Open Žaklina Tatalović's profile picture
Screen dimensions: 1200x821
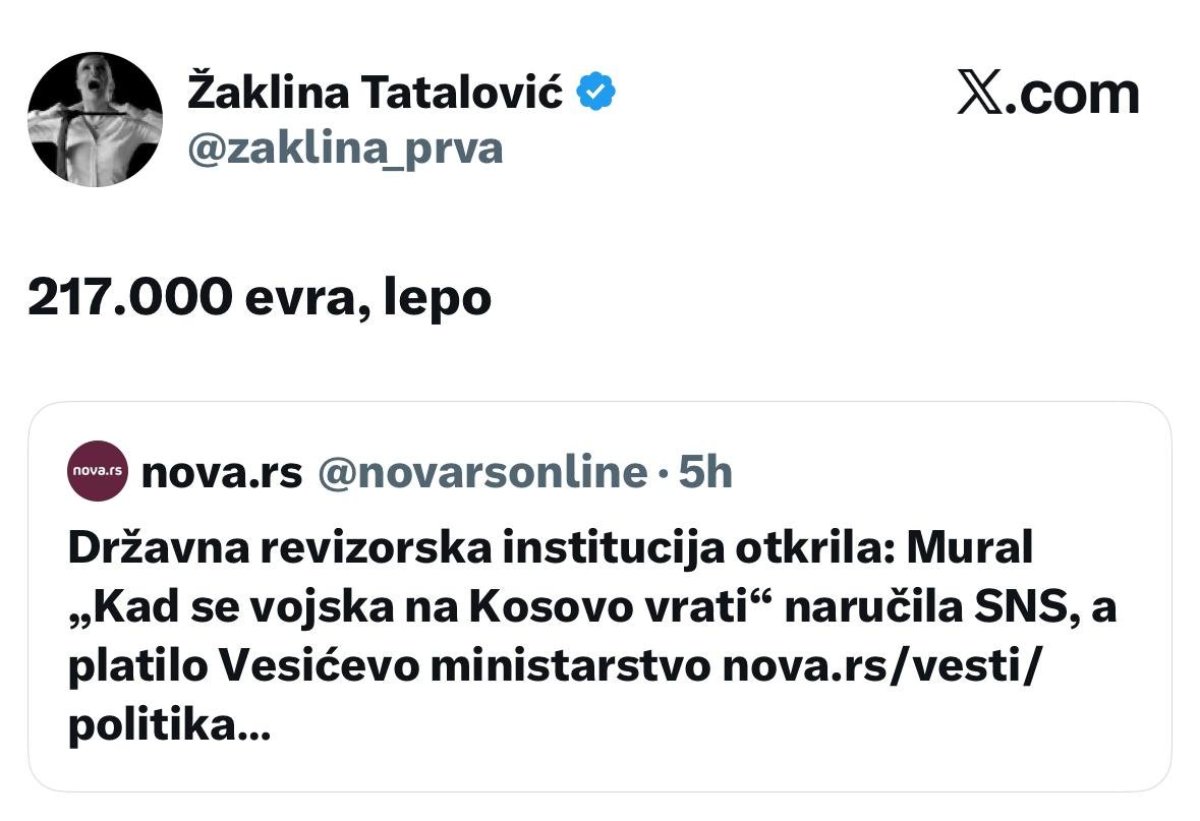pyautogui.click(x=95, y=119)
